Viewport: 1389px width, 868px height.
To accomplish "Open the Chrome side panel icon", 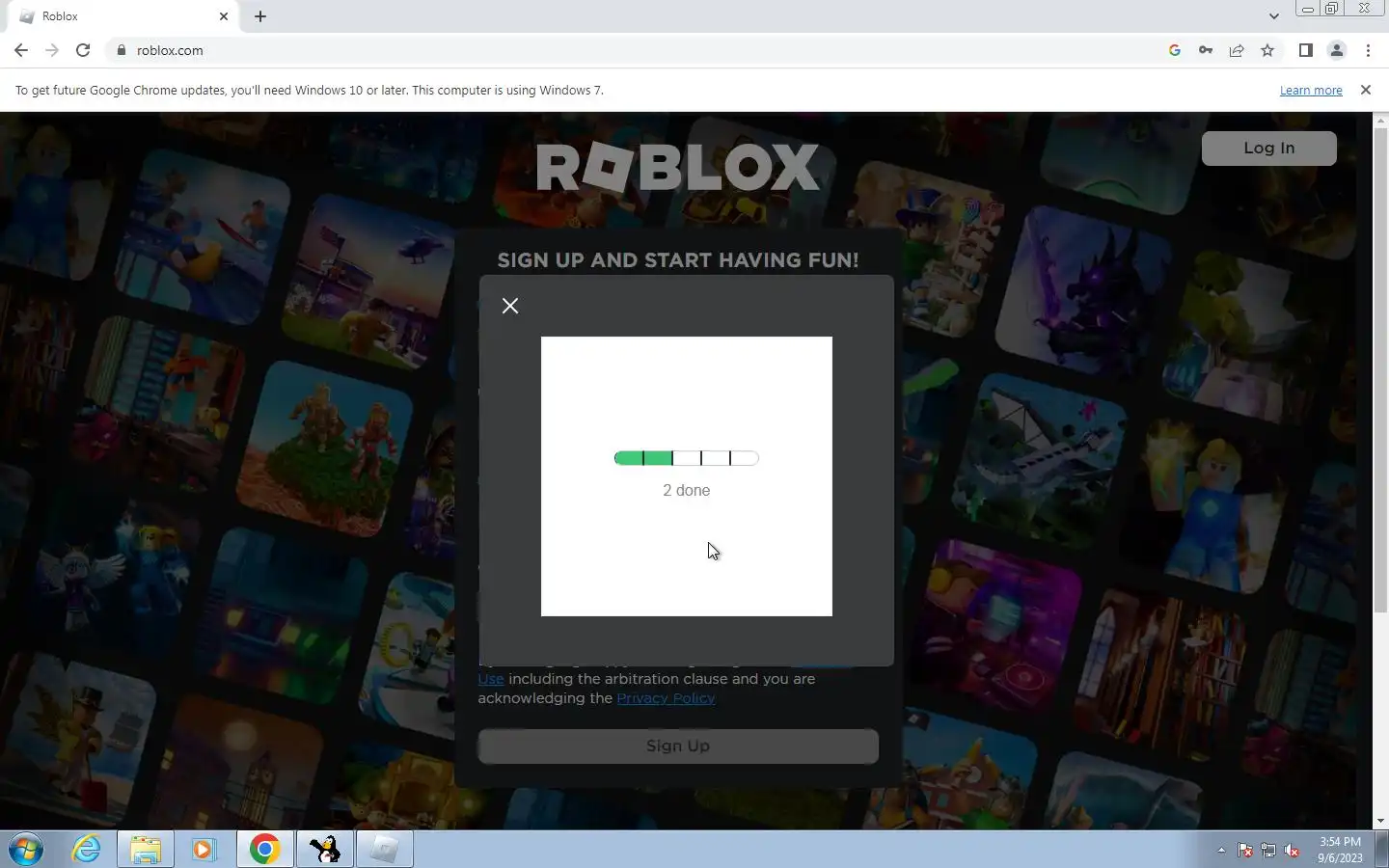I will [1305, 50].
